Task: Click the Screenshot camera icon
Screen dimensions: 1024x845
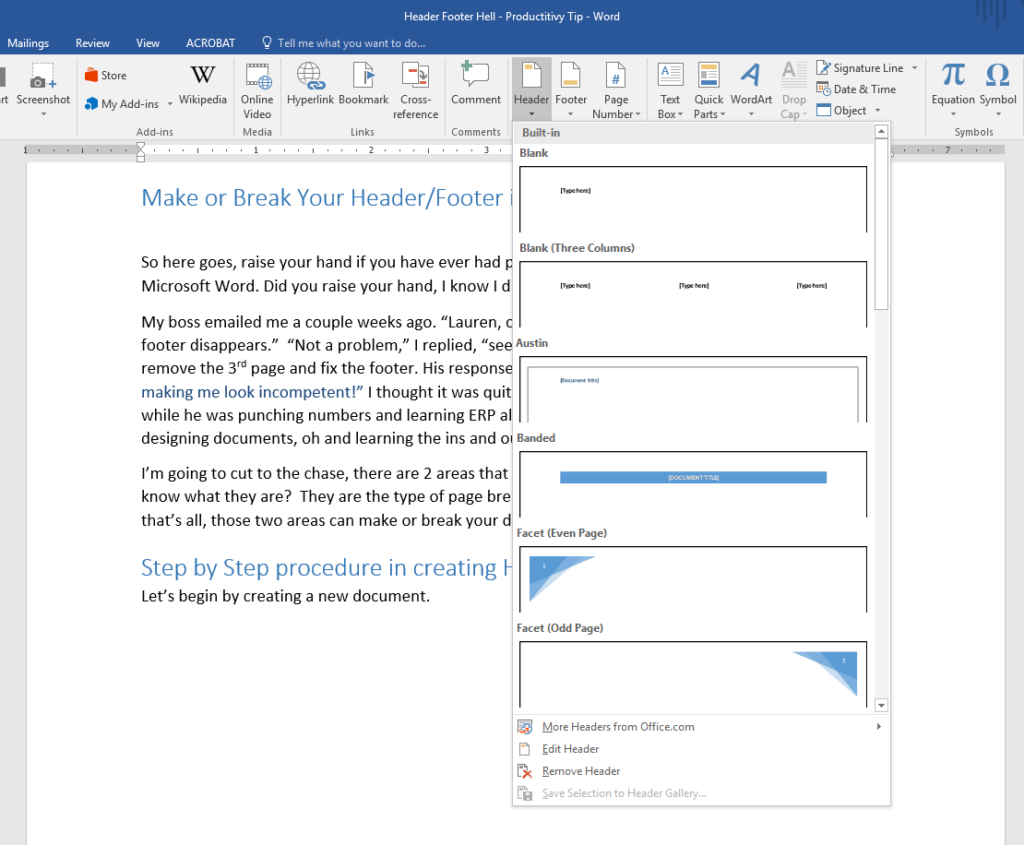Action: pos(43,76)
